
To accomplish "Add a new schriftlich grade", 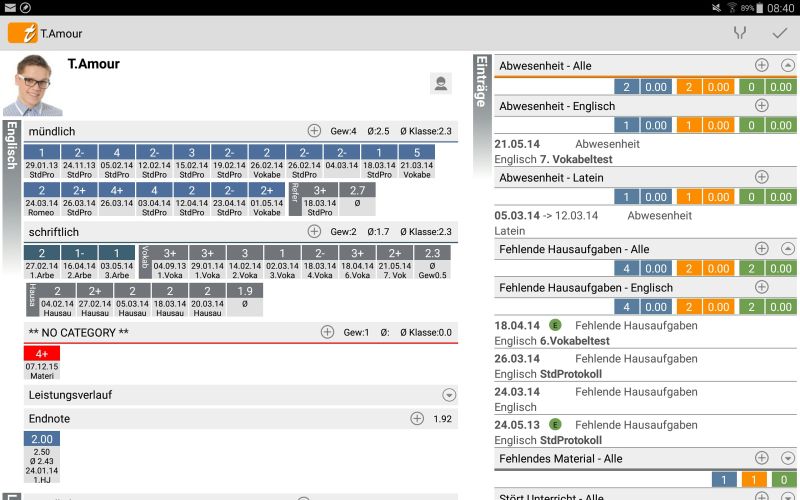I will point(314,231).
